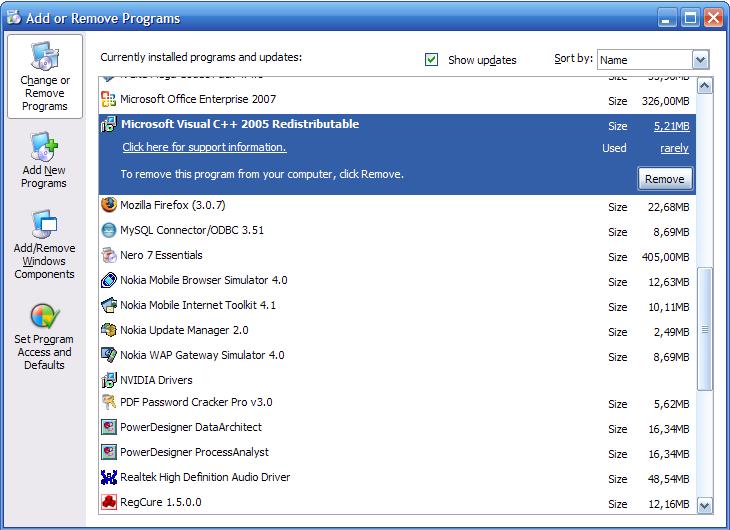Select Nokia WAP Gateway Simulator icon
The image size is (730, 530).
tap(108, 355)
